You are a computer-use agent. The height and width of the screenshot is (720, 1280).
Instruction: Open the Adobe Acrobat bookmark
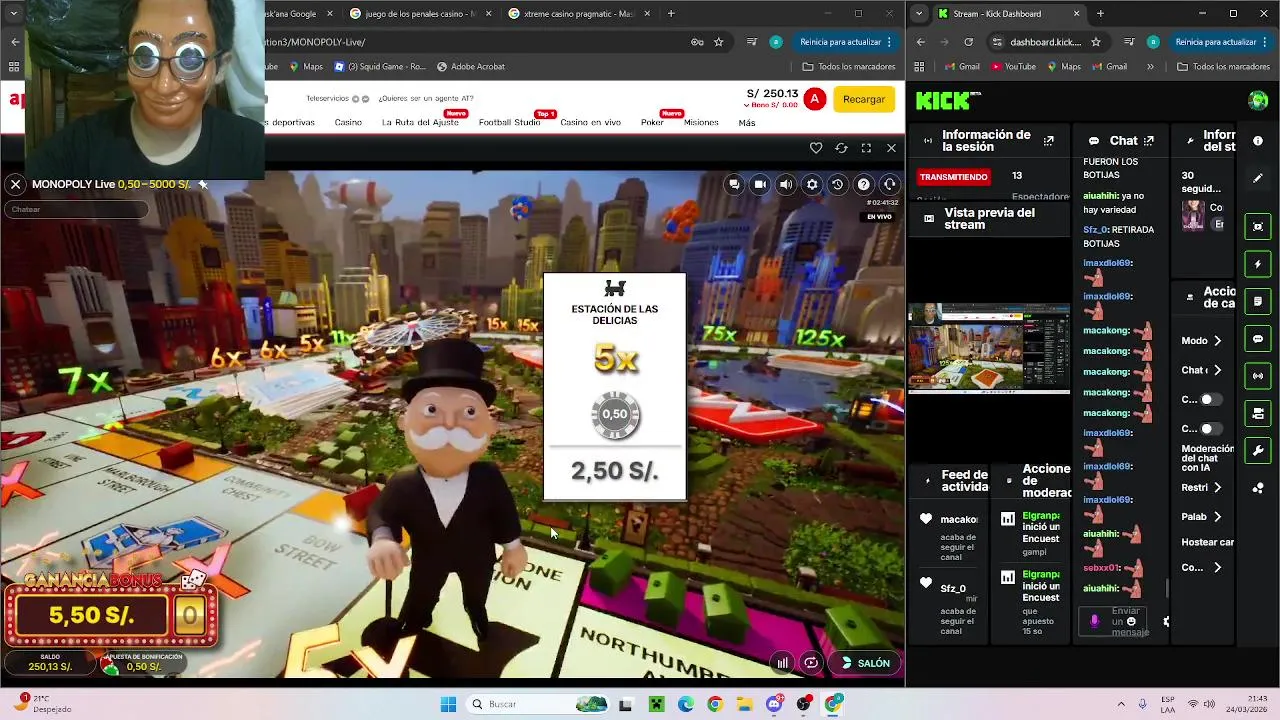pos(471,66)
